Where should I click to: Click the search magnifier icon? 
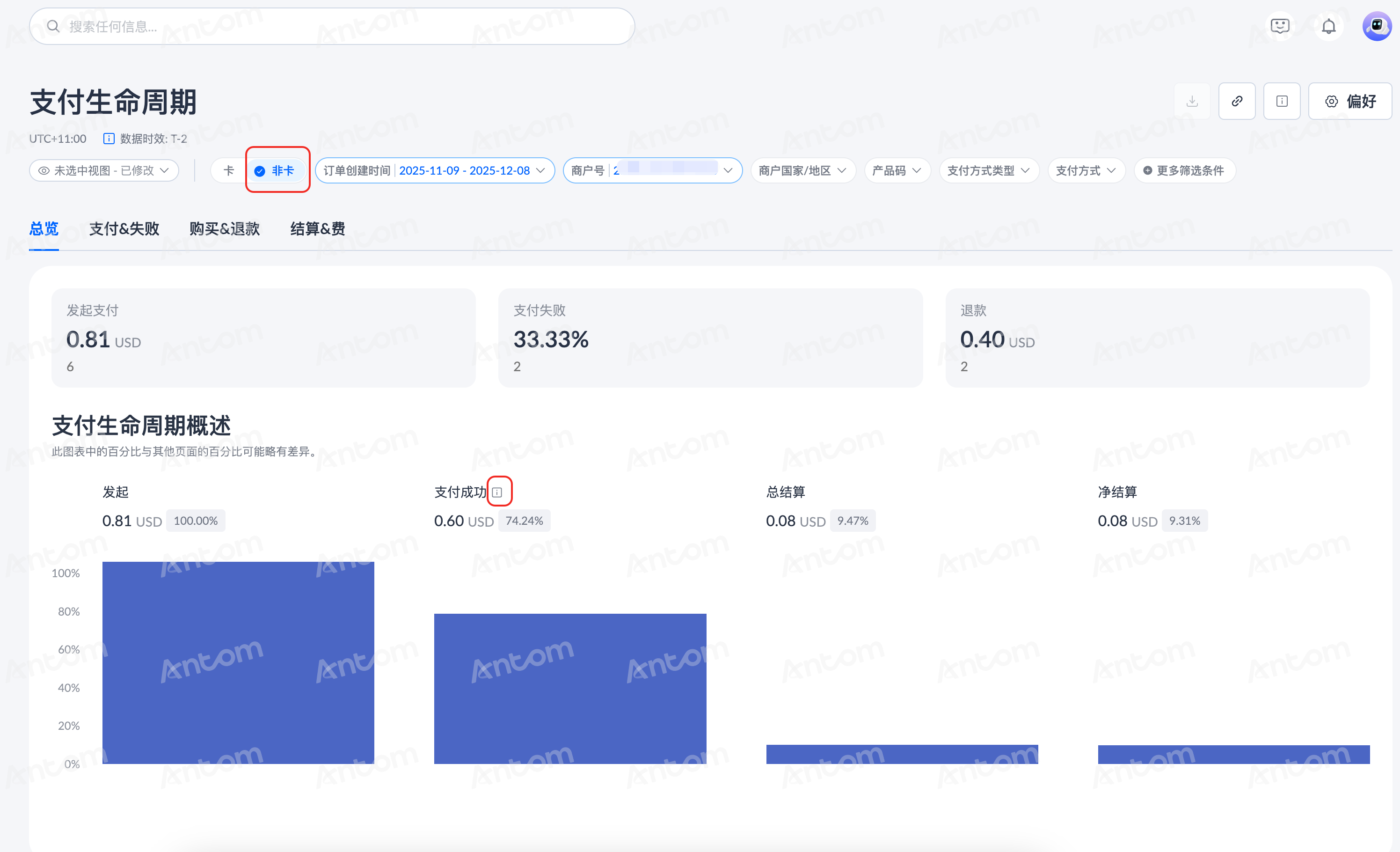tap(53, 26)
